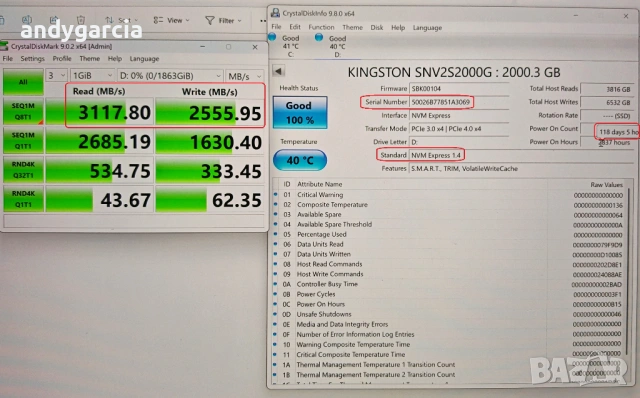This screenshot has height=398, width=640.
Task: Open CrystalDiskInfo Help menu
Action: click(398, 27)
